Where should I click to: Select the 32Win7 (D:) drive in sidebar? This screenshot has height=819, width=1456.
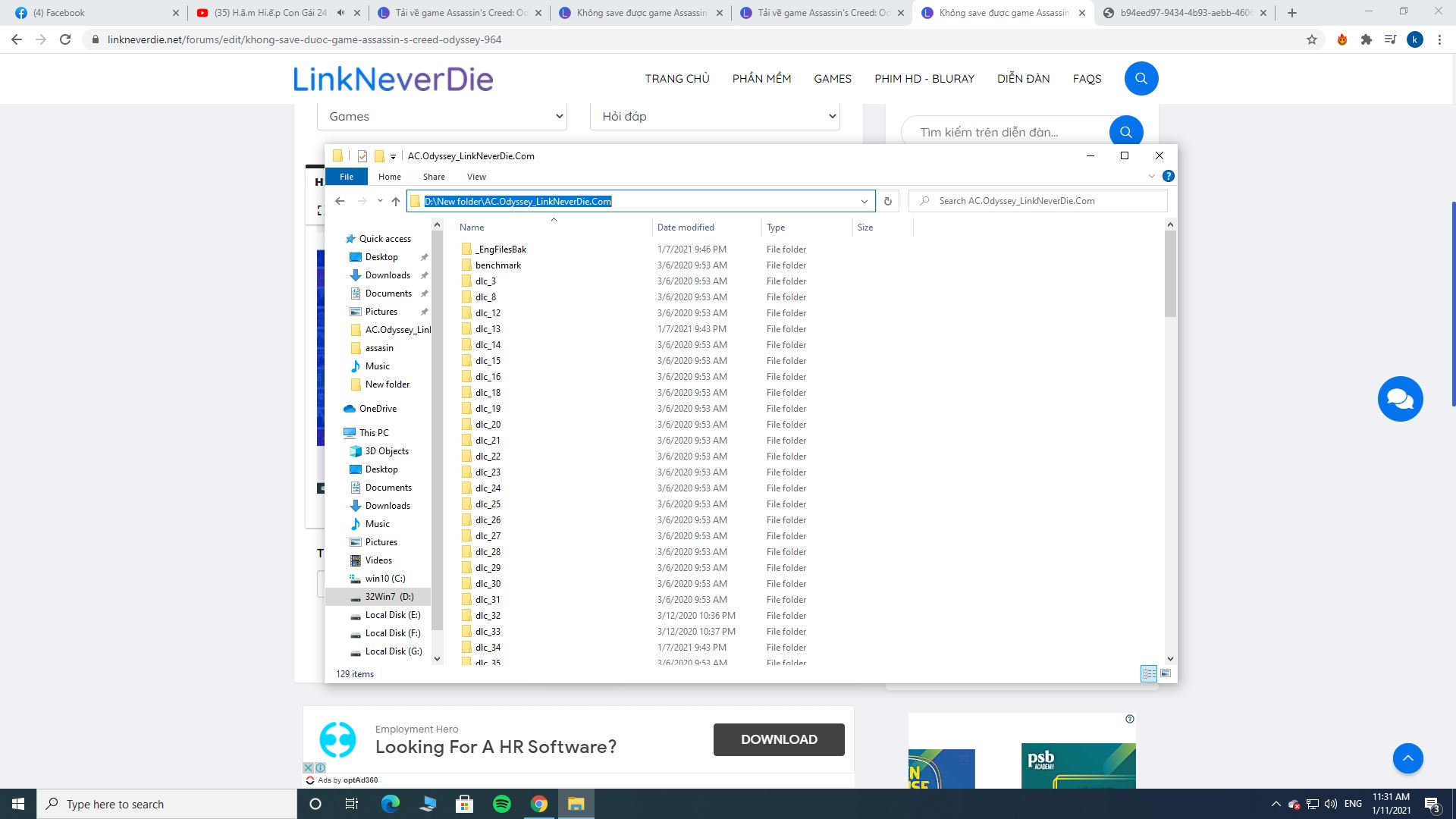click(x=389, y=596)
